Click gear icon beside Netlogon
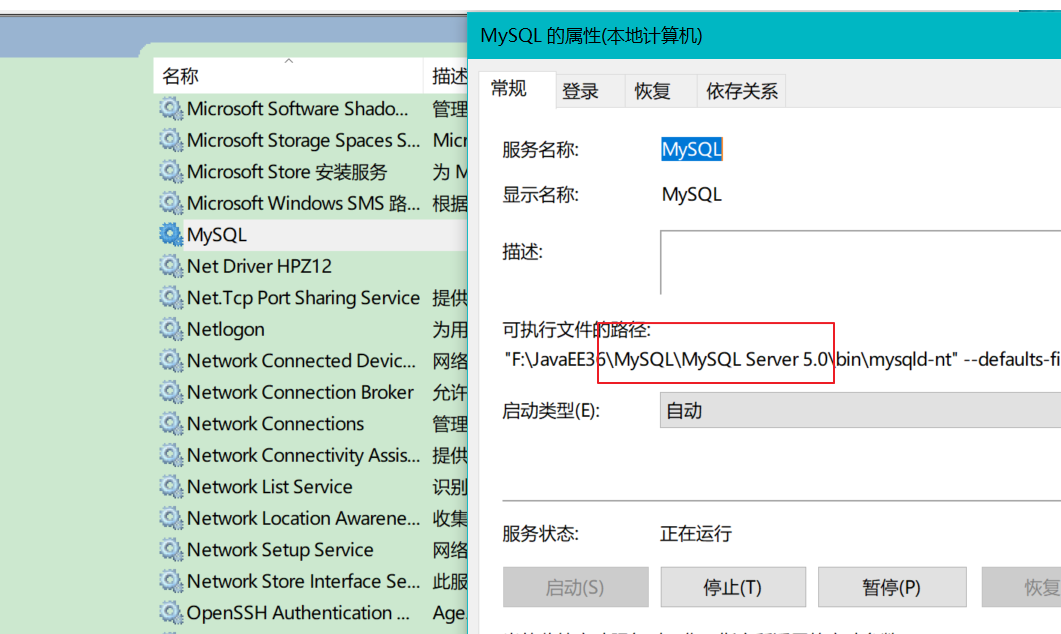This screenshot has width=1061, height=634. click(171, 329)
